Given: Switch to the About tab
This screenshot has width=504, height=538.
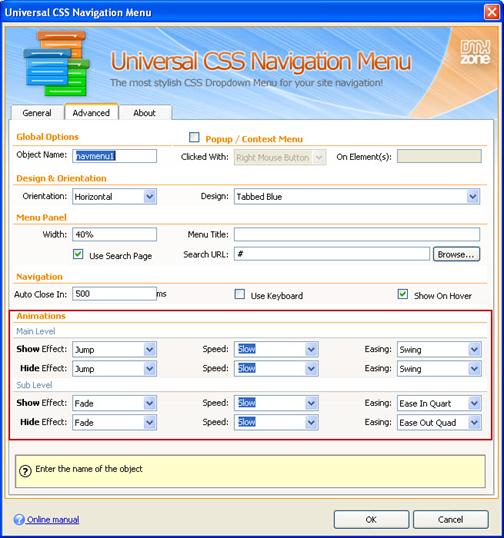Looking at the screenshot, I should point(144,113).
